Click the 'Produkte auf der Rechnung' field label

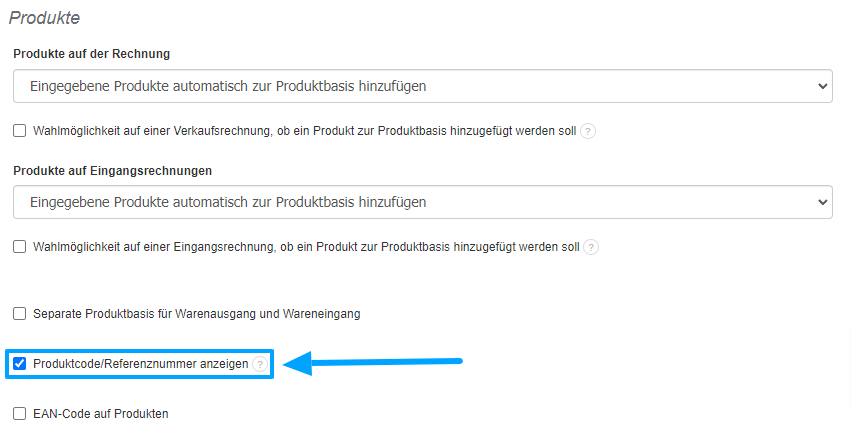pos(91,54)
